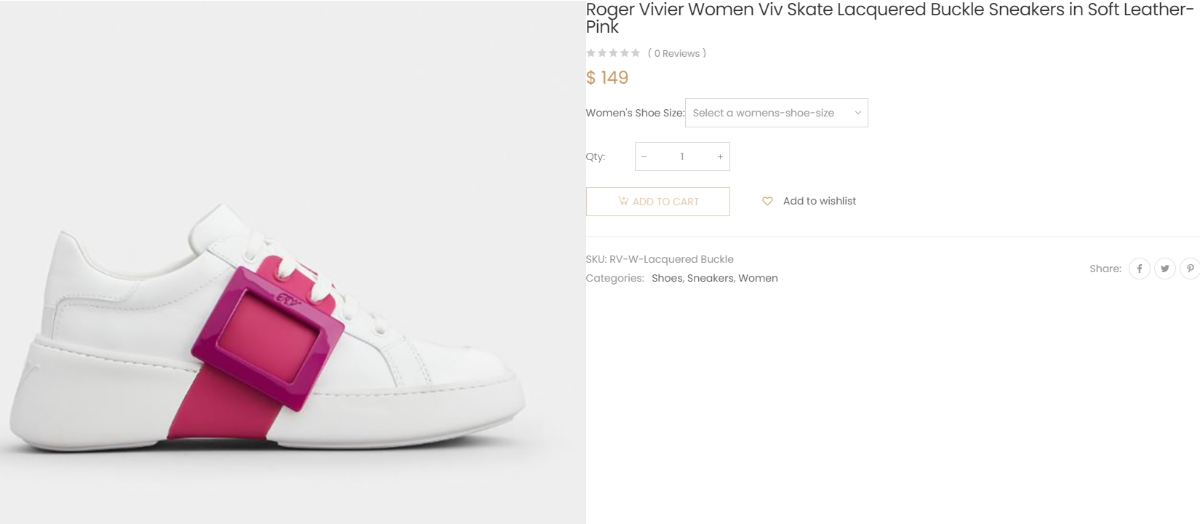Click the first rating star
This screenshot has height=524, width=1200.
[x=591, y=53]
